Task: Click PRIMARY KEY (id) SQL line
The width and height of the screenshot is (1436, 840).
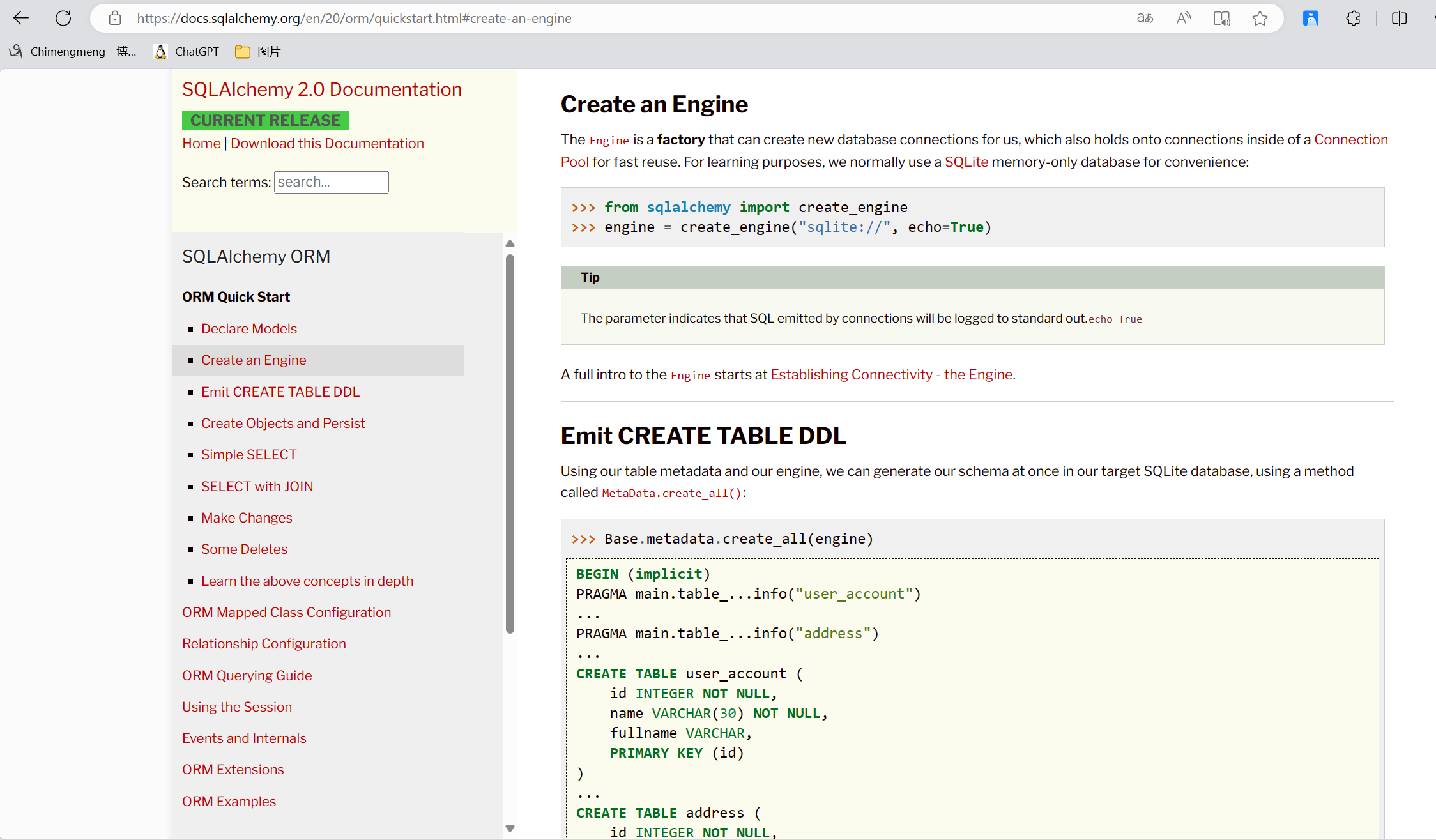Action: [677, 752]
